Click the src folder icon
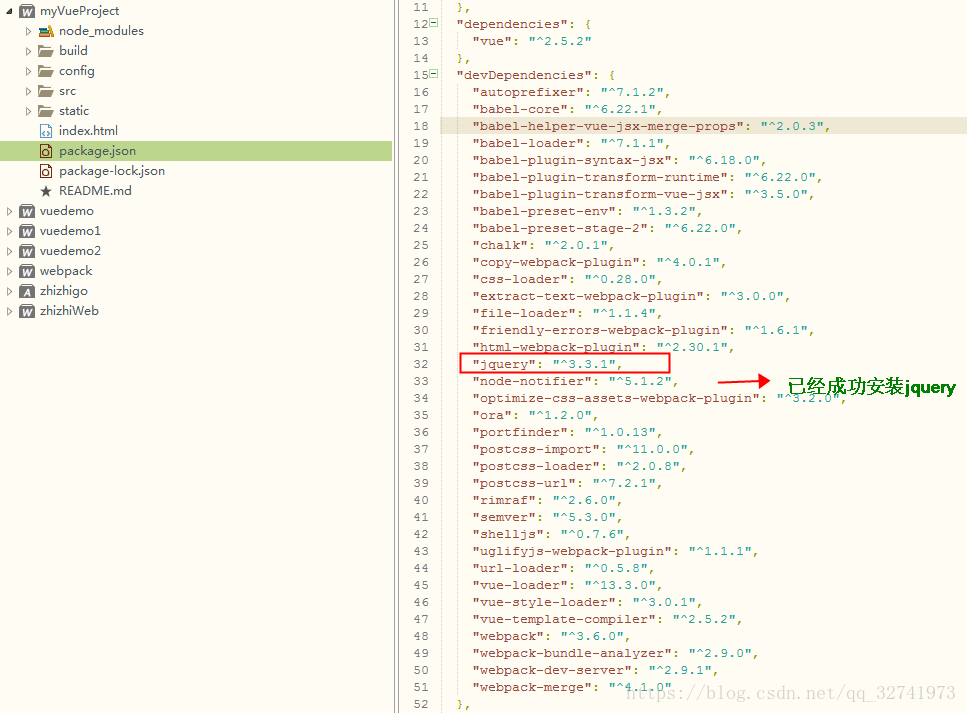This screenshot has height=713, width=967. (46, 91)
